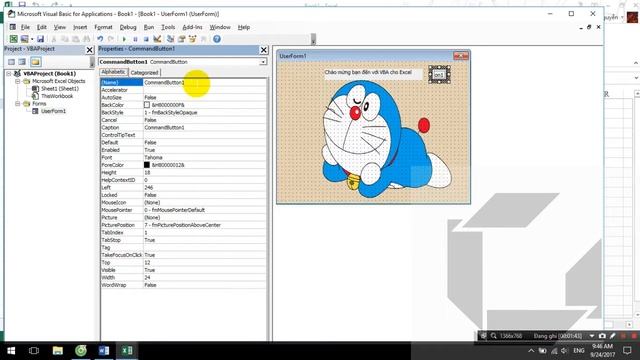
Task: Open the CommandButton1 object selector dropdown
Action: (263, 62)
